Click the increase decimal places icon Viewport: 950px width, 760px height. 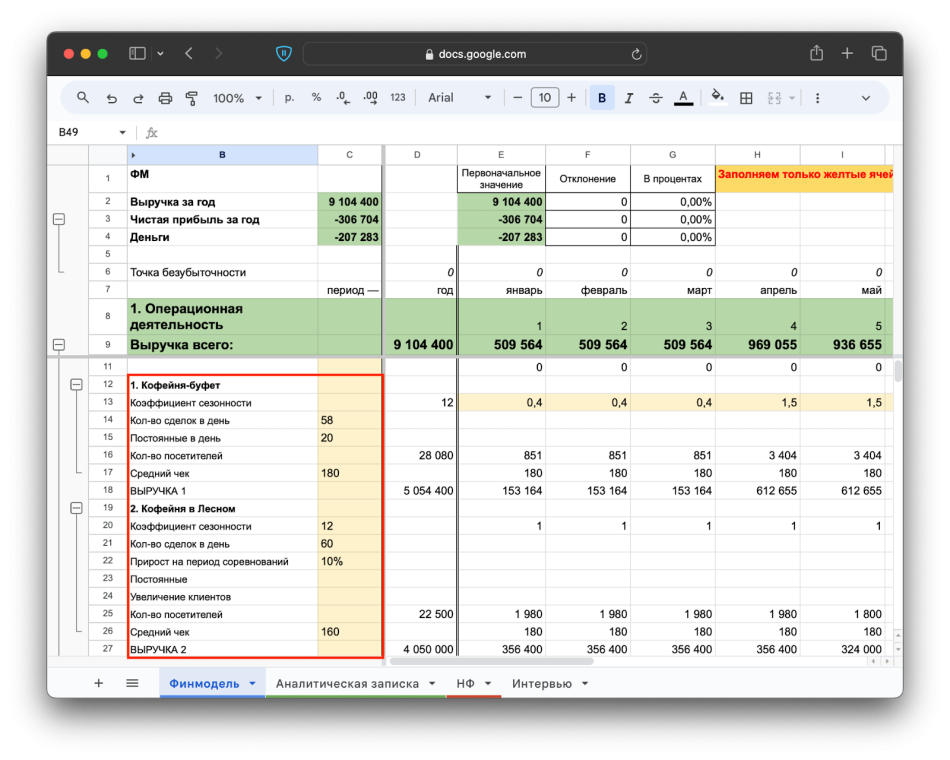pyautogui.click(x=370, y=98)
